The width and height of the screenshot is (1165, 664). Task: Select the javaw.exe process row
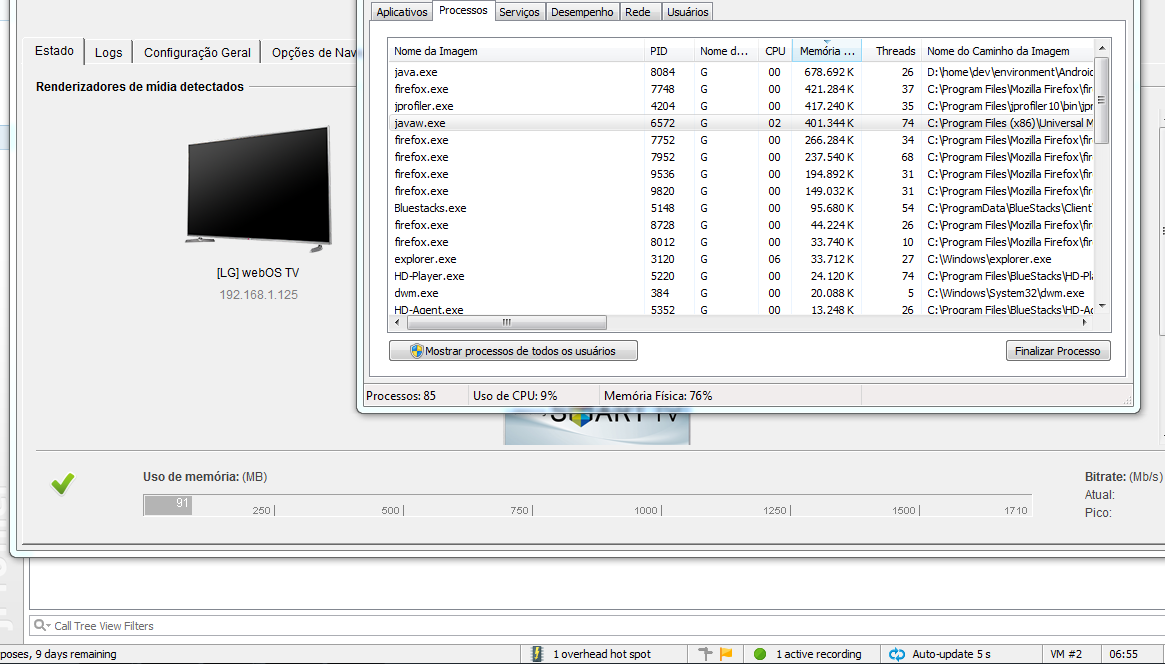pos(600,122)
